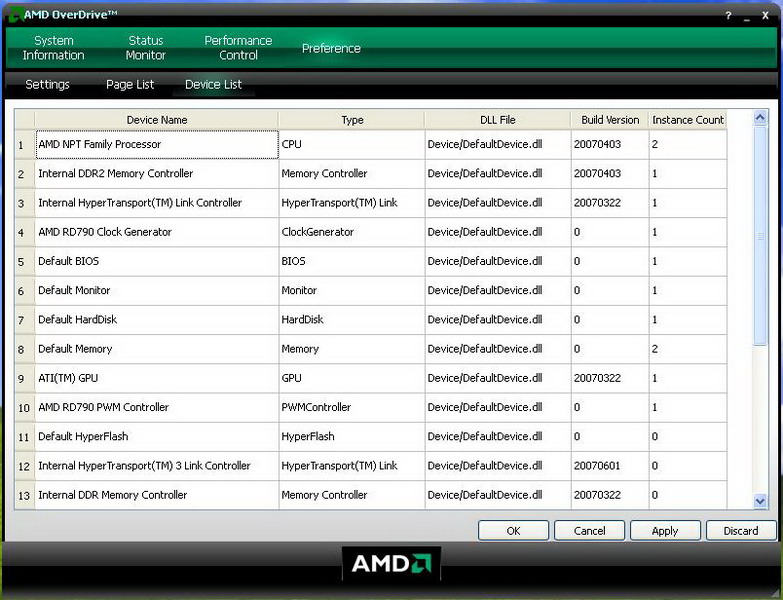Click the Discard button
The image size is (783, 600).
tap(741, 531)
